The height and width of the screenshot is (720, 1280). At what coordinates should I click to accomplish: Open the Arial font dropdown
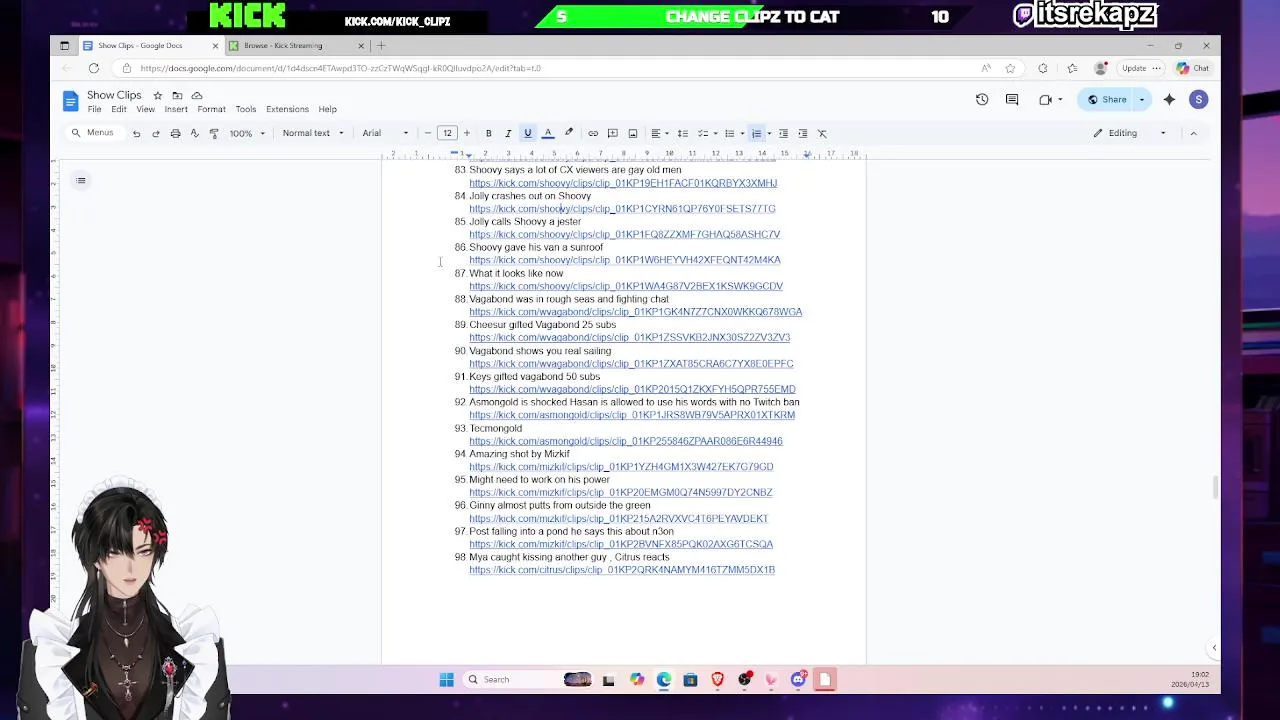pyautogui.click(x=385, y=133)
